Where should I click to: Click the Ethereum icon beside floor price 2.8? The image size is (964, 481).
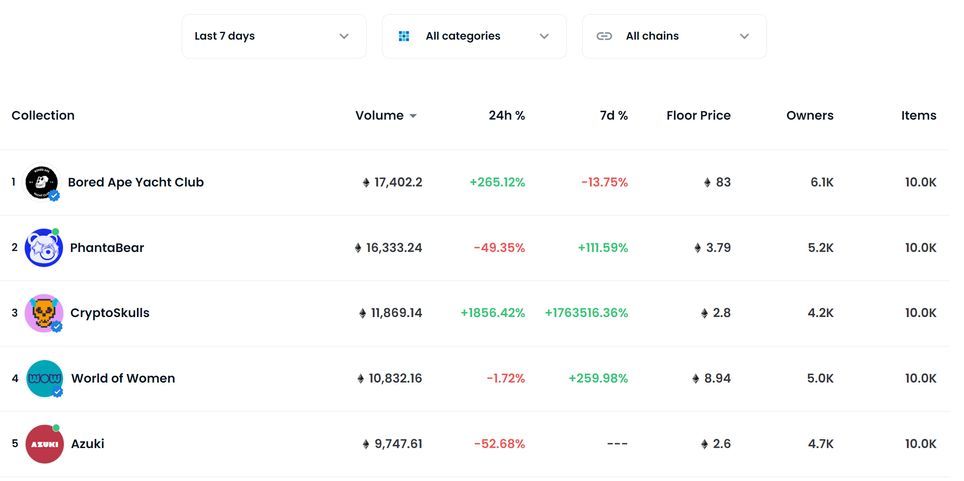pyautogui.click(x=705, y=313)
